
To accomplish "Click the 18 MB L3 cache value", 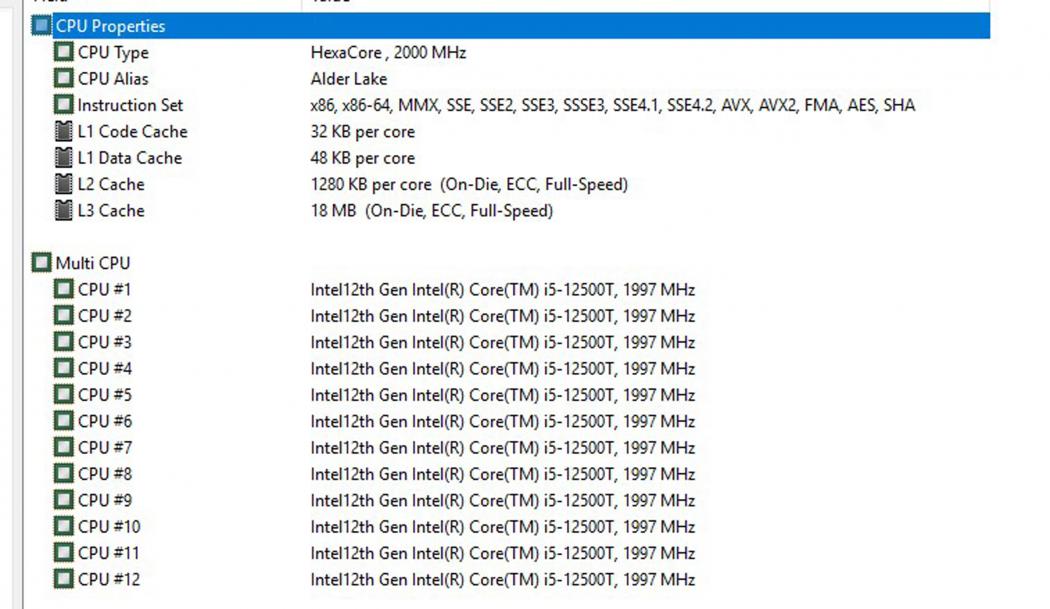I will click(x=431, y=210).
